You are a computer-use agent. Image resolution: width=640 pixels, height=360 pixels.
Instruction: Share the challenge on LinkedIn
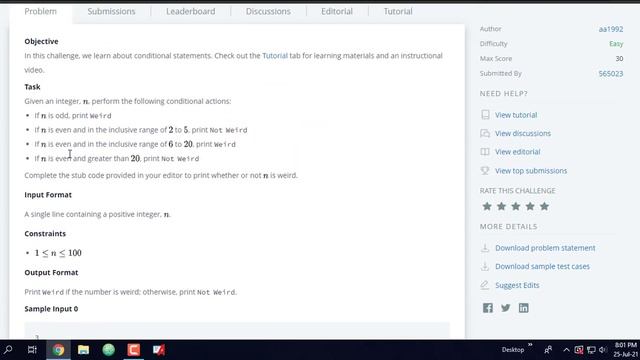click(524, 308)
